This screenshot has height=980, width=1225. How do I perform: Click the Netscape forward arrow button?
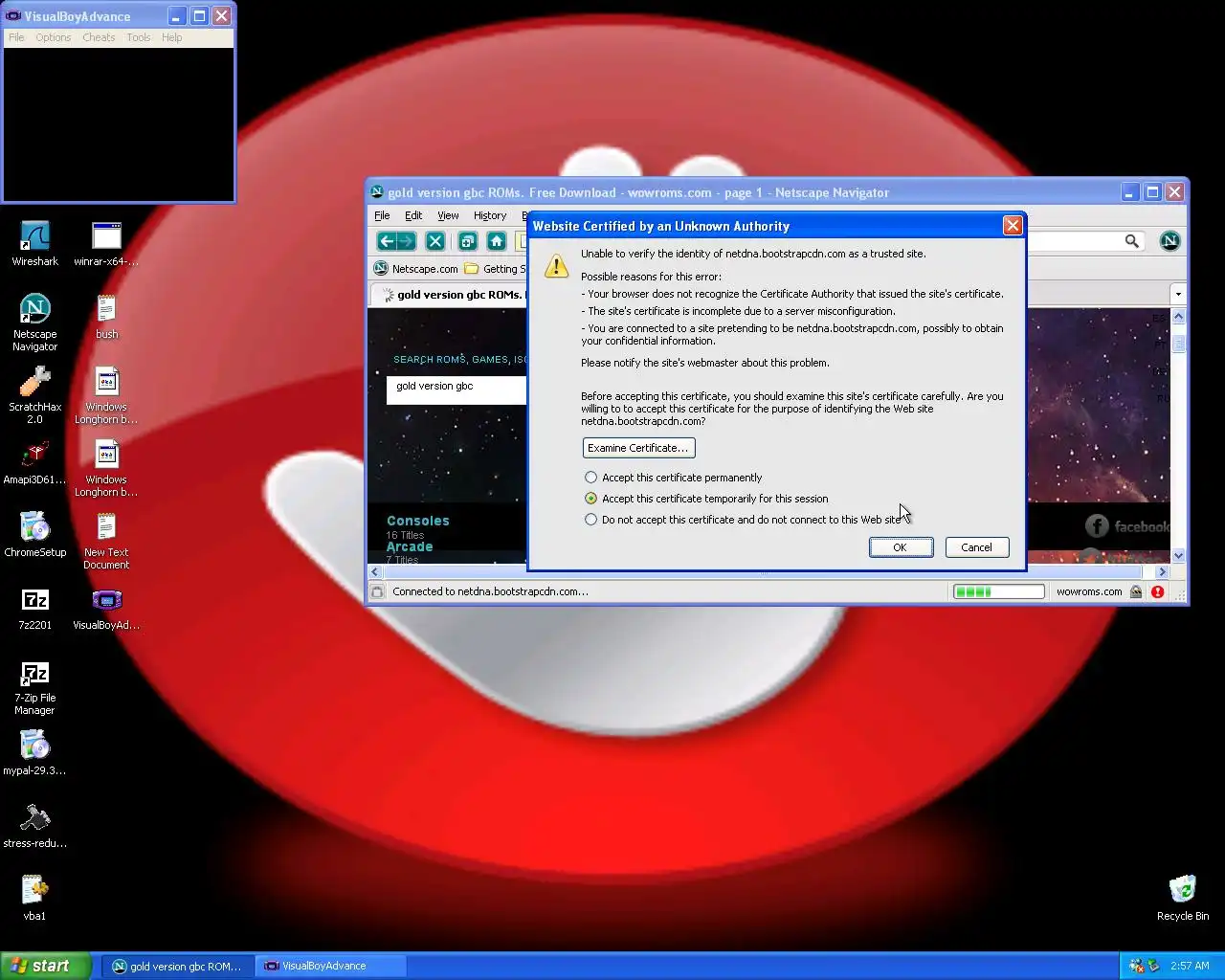tap(407, 241)
